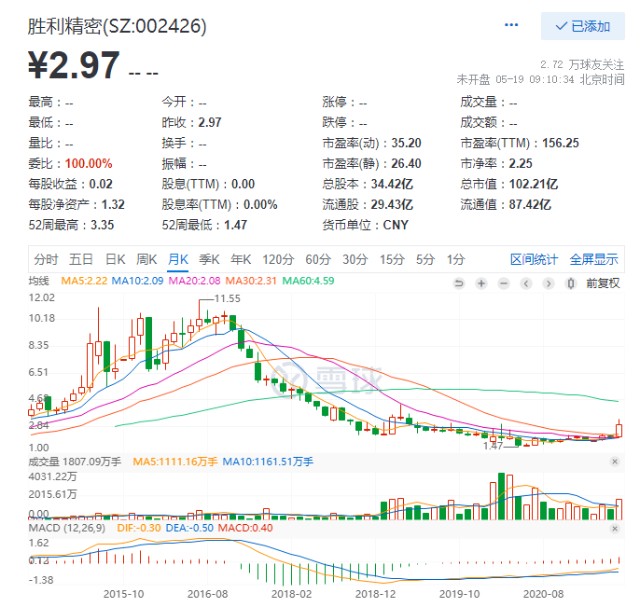
Task: Select the 15分 interval tab
Action: (392, 259)
